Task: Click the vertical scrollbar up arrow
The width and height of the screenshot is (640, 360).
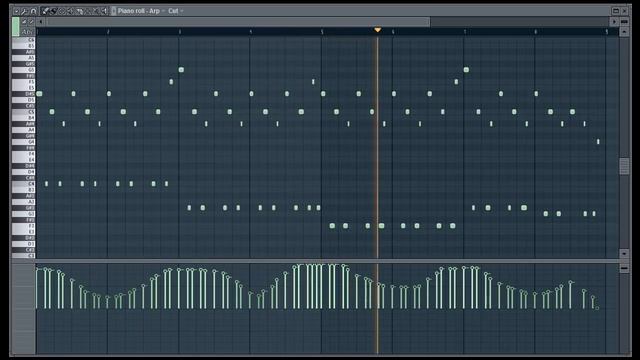Action: tap(624, 32)
